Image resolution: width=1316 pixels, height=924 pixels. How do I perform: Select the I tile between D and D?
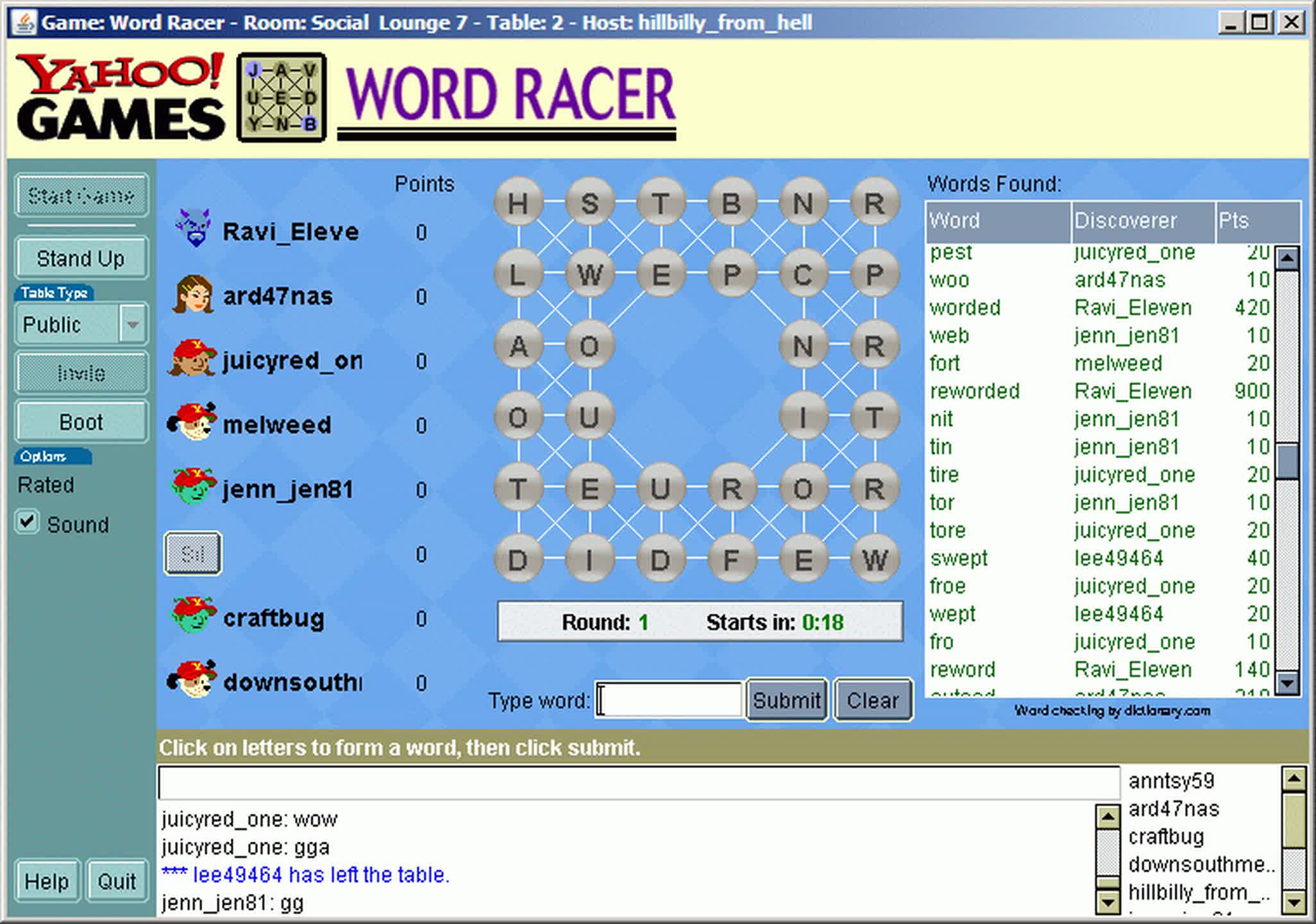(589, 560)
